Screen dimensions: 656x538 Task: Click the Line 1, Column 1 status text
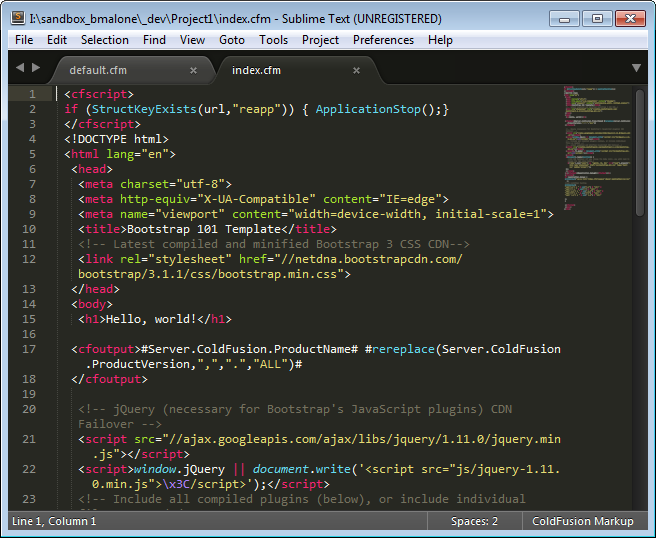pyautogui.click(x=54, y=521)
